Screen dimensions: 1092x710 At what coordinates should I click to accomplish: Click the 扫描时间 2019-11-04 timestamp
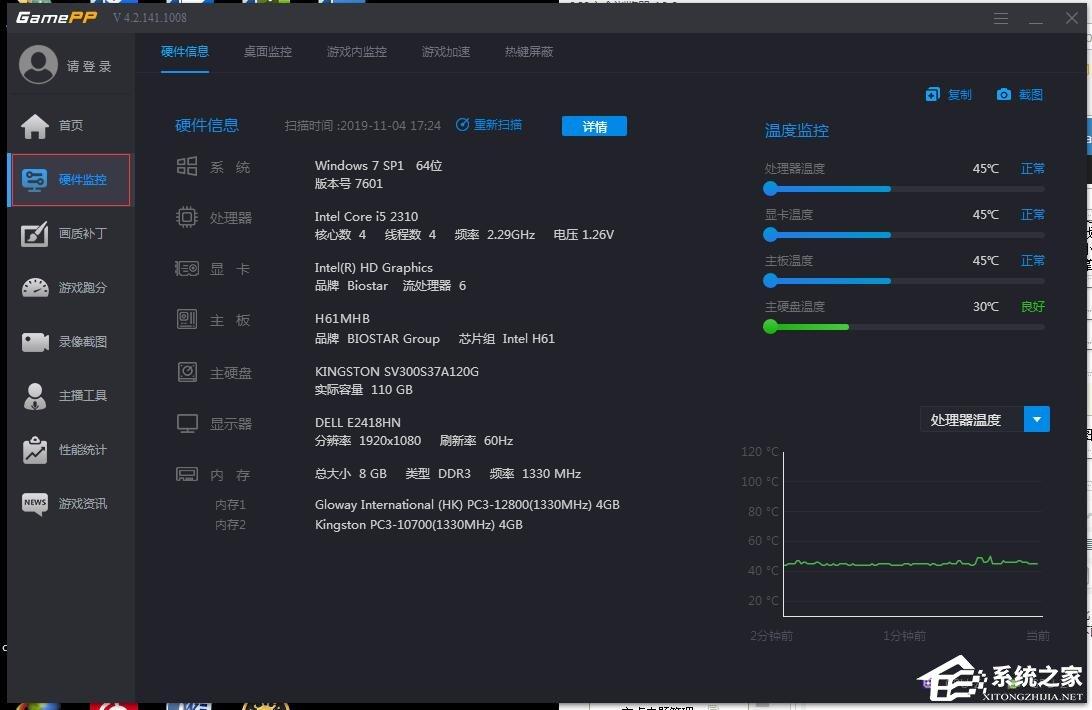click(362, 125)
